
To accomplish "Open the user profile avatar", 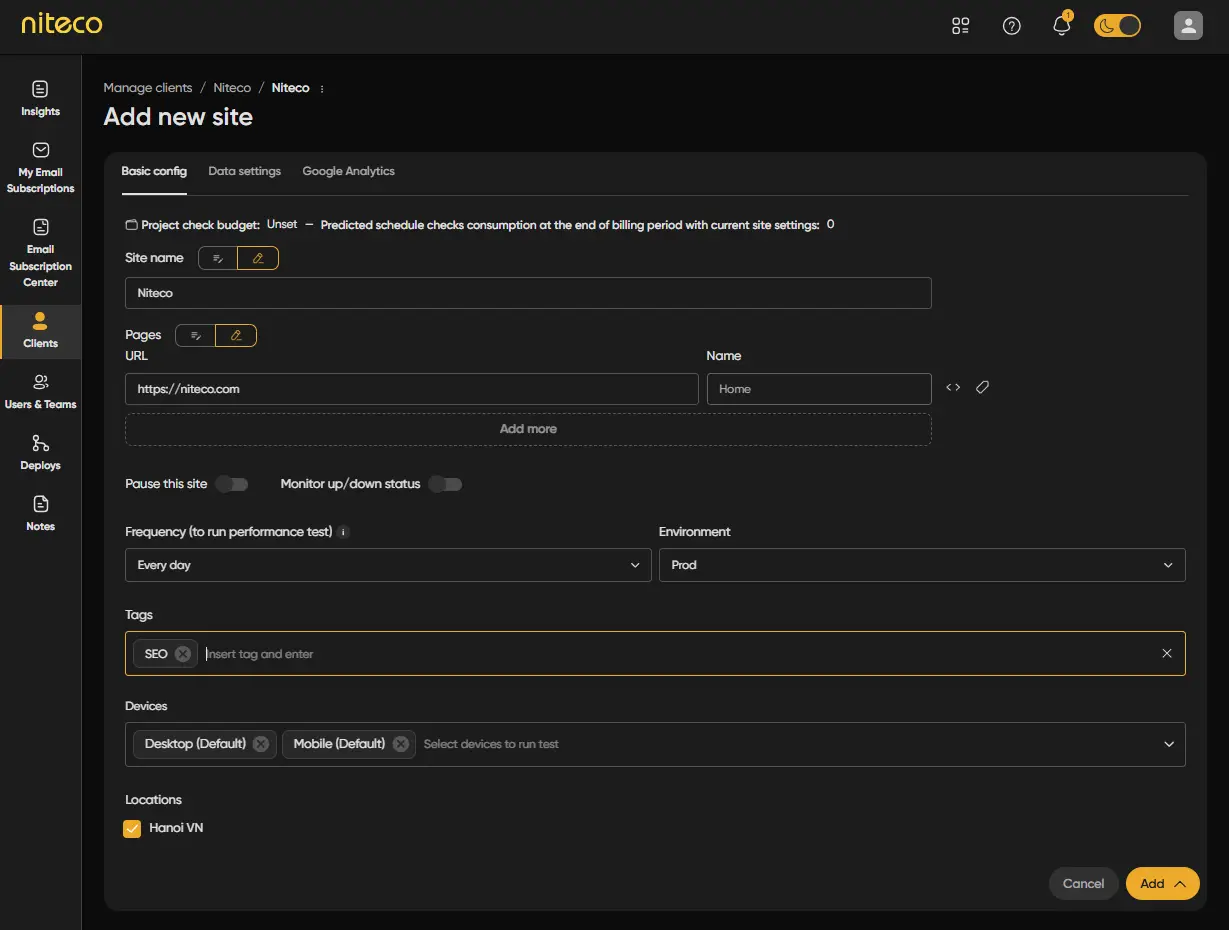I will [1187, 26].
